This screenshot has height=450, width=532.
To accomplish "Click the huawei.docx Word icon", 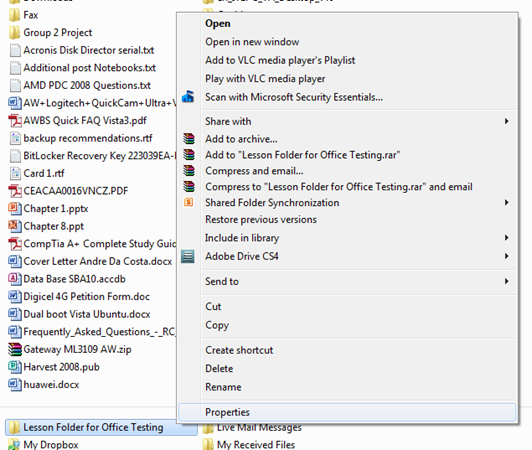I will point(15,385).
